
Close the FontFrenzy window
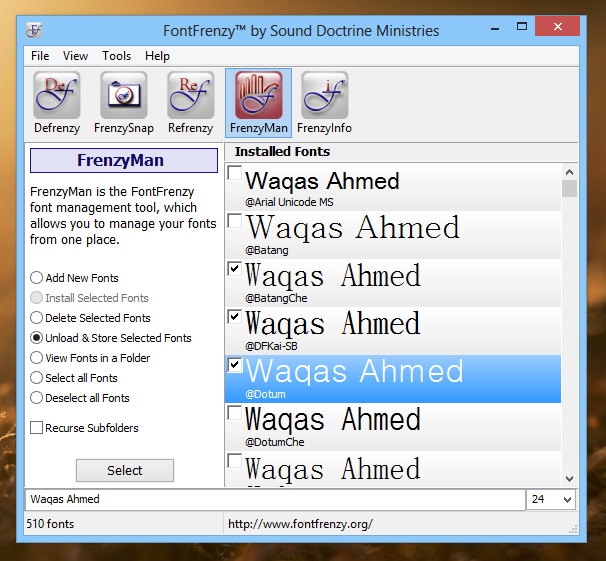point(557,26)
